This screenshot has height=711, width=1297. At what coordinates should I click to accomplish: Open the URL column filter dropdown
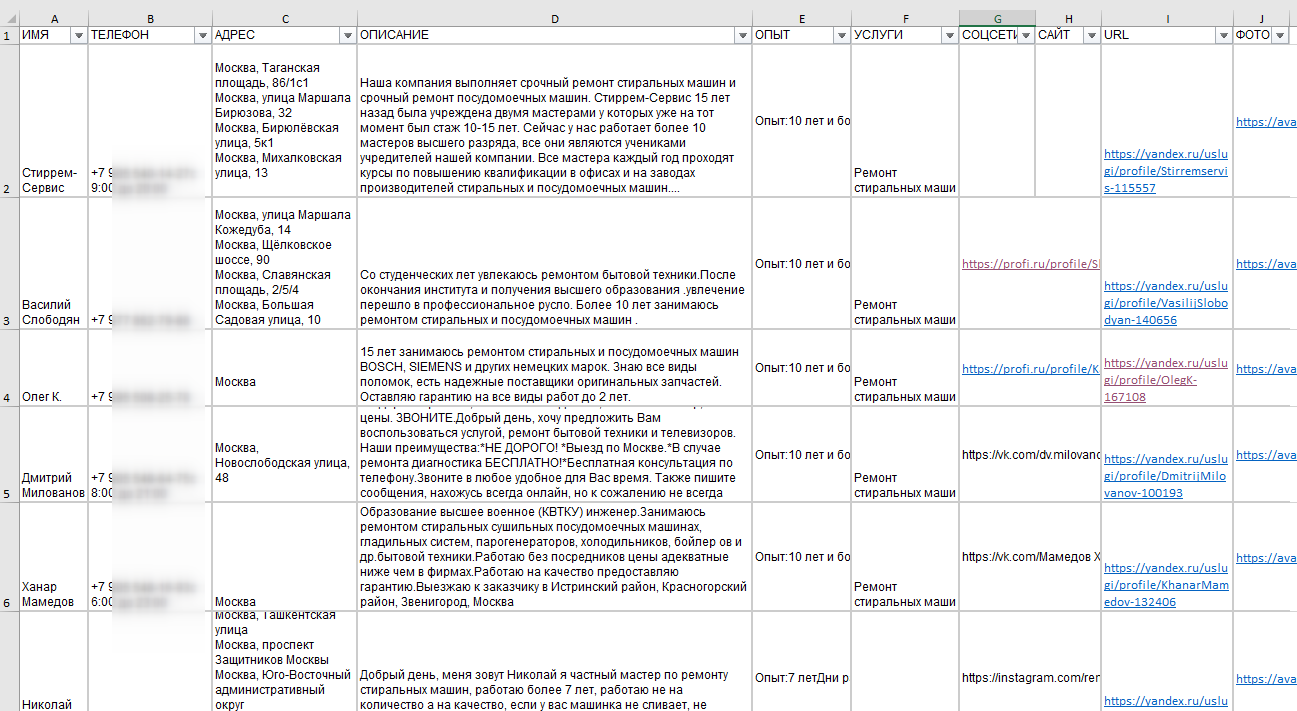[x=1223, y=35]
